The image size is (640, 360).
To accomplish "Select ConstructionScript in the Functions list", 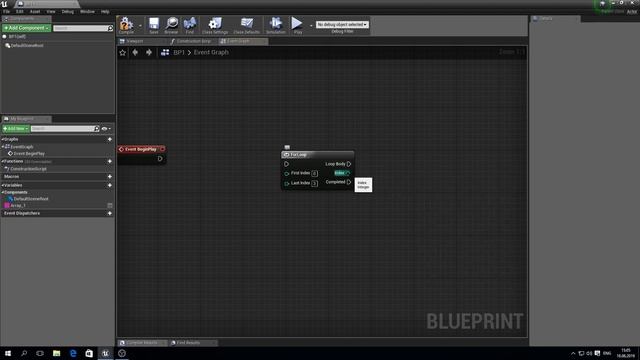I will (28, 169).
